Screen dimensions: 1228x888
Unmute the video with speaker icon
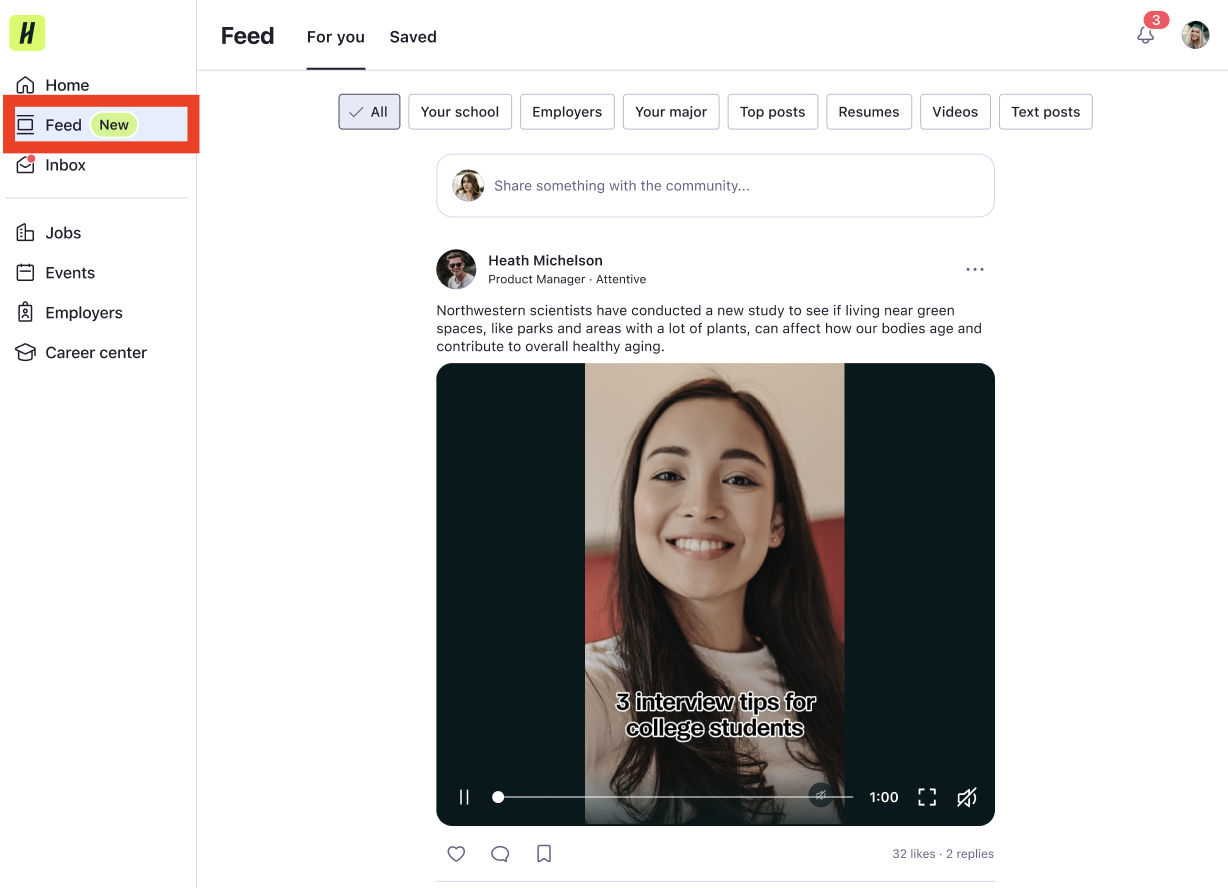coord(966,797)
